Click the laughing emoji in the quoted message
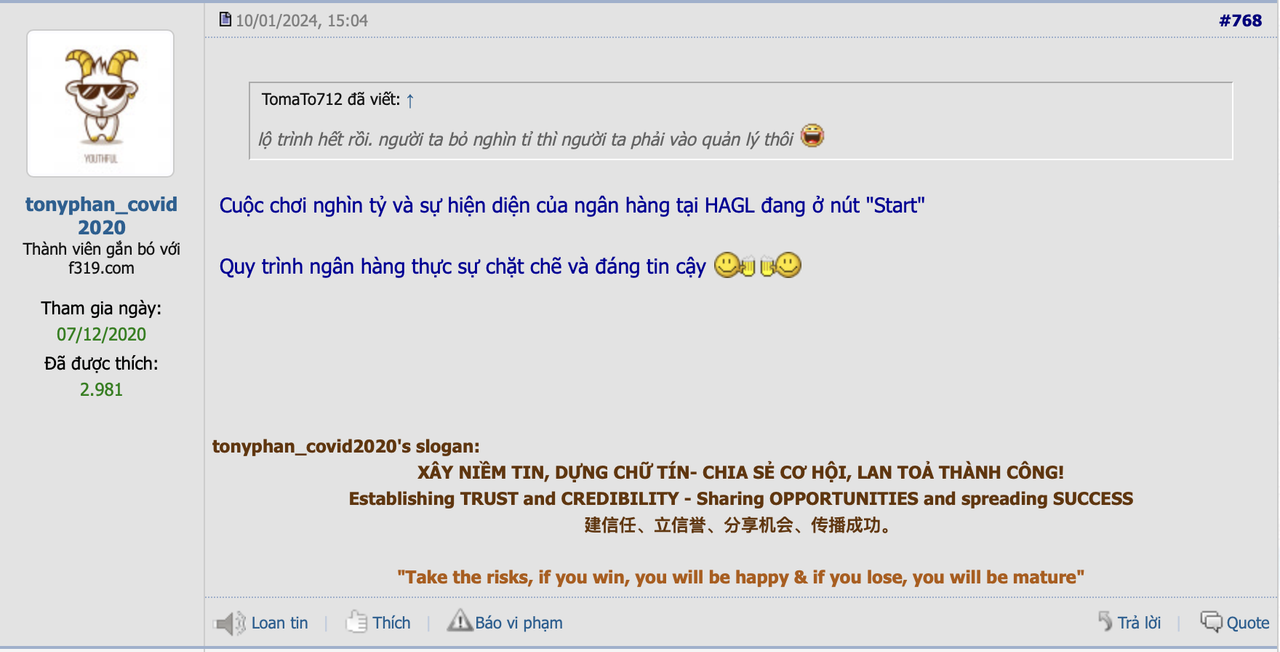The width and height of the screenshot is (1280, 652). click(812, 137)
